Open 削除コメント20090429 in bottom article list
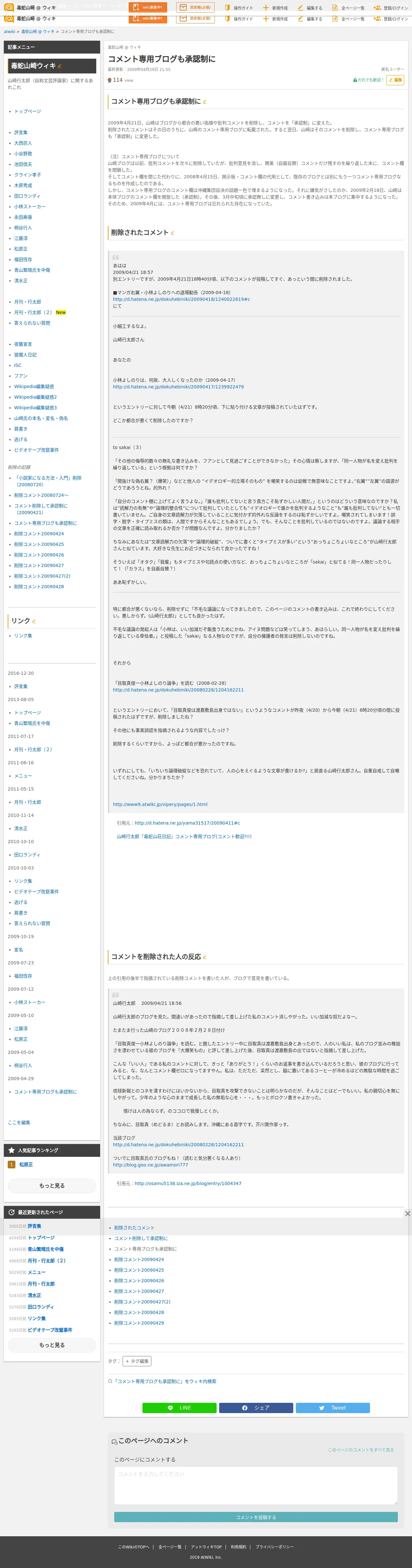The width and height of the screenshot is (412, 1568). tap(139, 1323)
